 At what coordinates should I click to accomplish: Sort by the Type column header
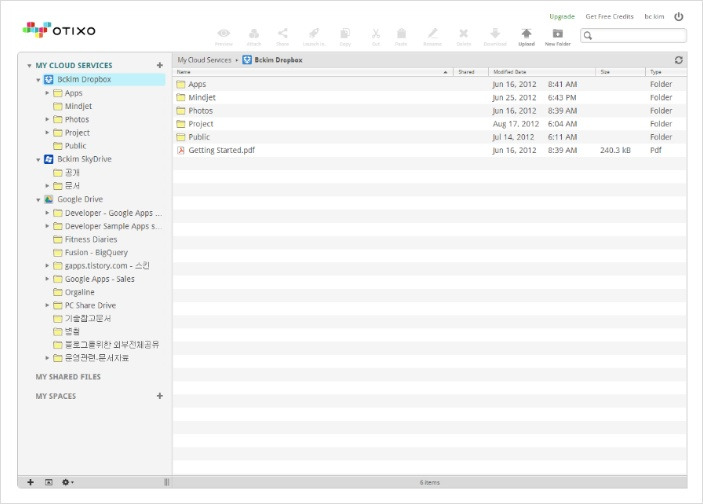(666, 72)
